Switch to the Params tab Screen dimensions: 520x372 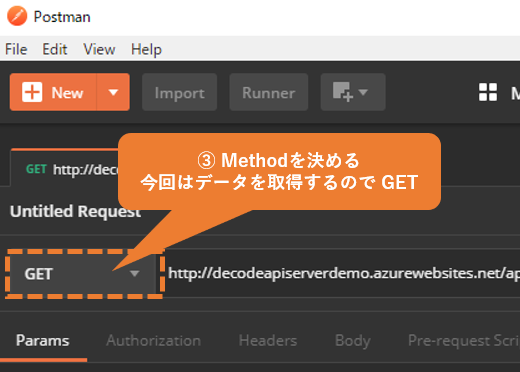tap(43, 341)
